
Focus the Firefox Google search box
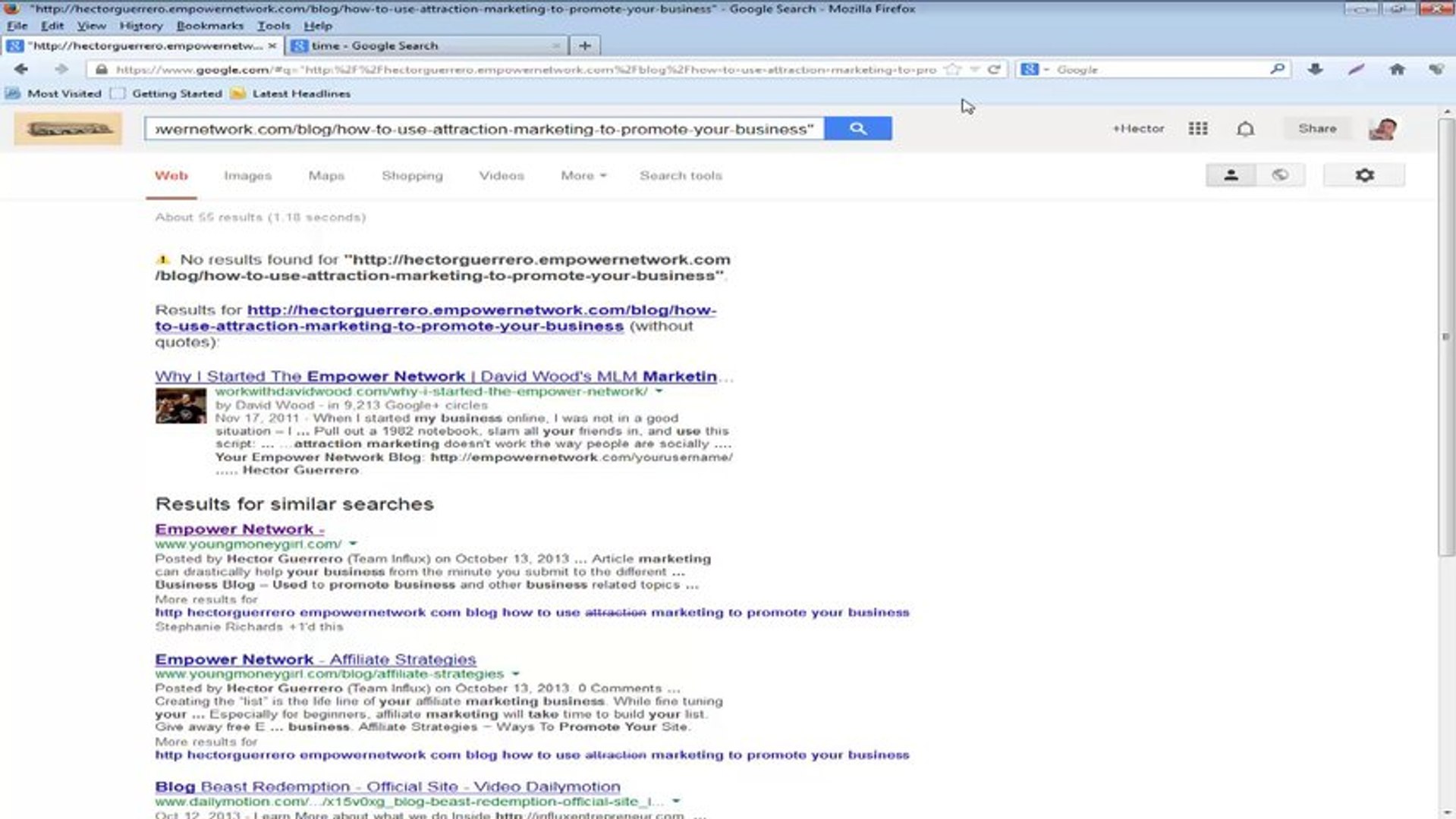1161,69
